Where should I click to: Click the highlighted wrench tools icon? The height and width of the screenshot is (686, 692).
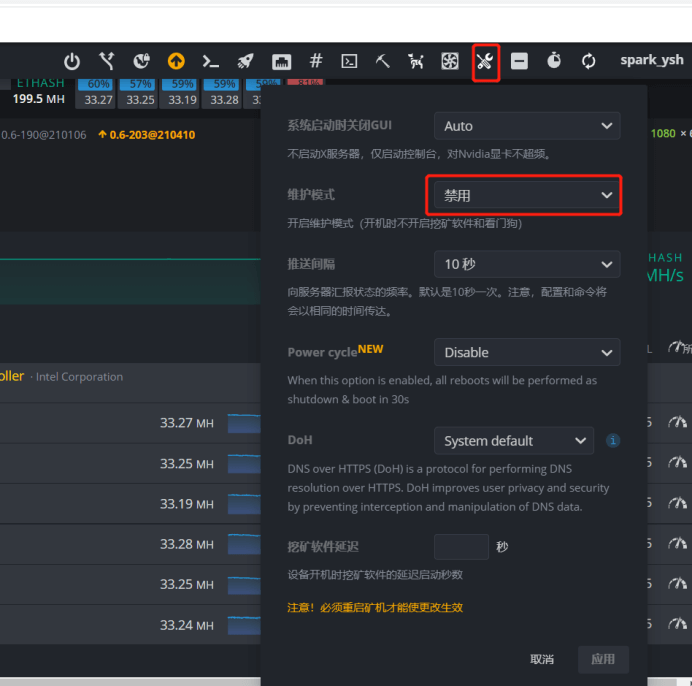[x=485, y=61]
